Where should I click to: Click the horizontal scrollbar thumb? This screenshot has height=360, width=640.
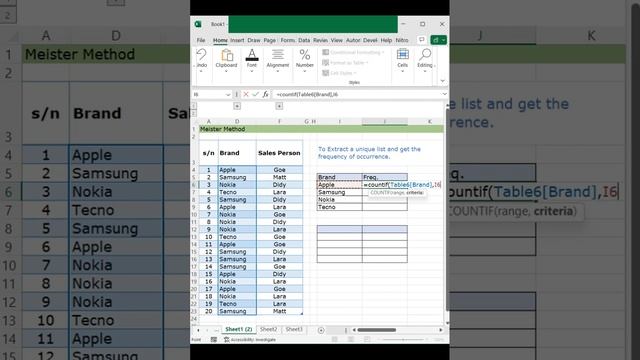[x=377, y=330]
